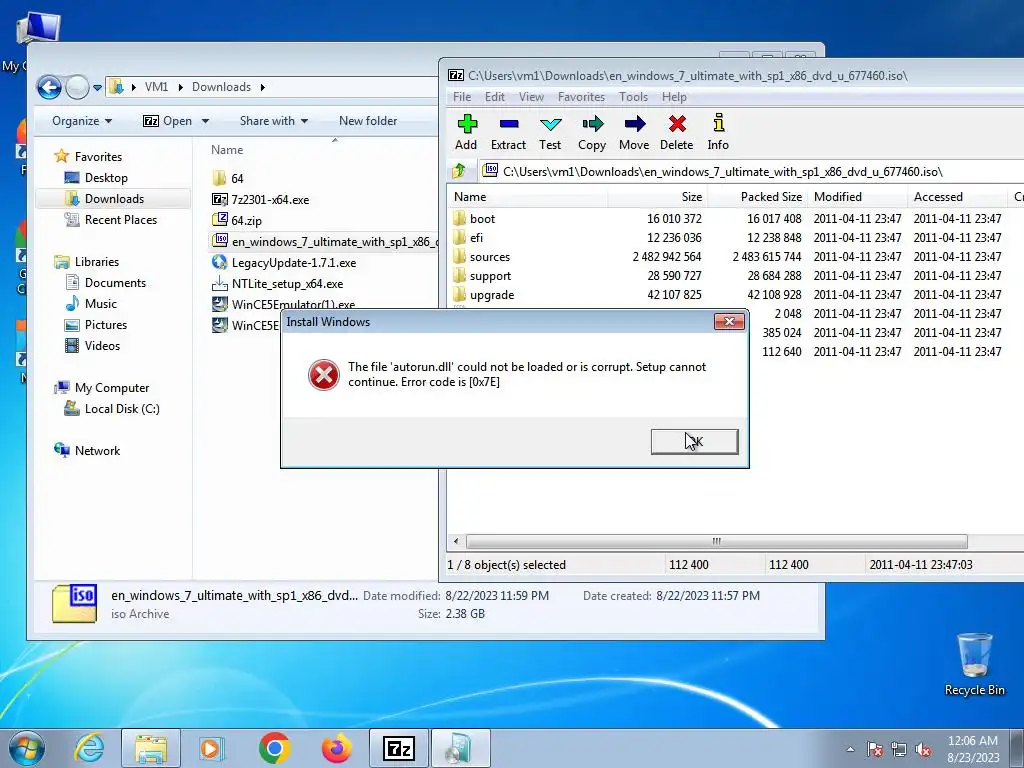Click OK in the Install Windows error dialog

694,441
